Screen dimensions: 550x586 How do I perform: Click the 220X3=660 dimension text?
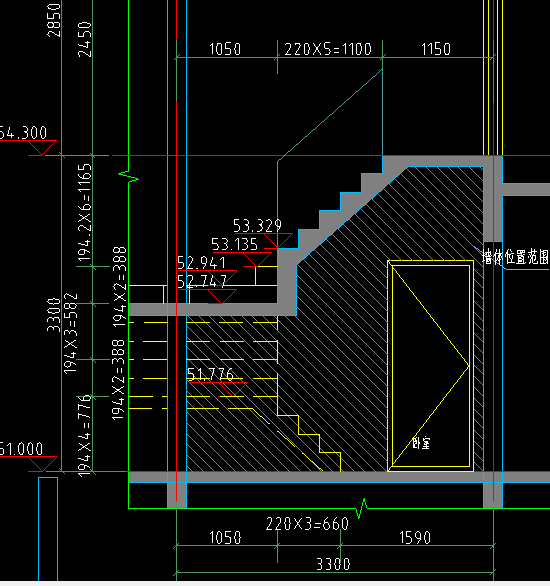[307, 524]
